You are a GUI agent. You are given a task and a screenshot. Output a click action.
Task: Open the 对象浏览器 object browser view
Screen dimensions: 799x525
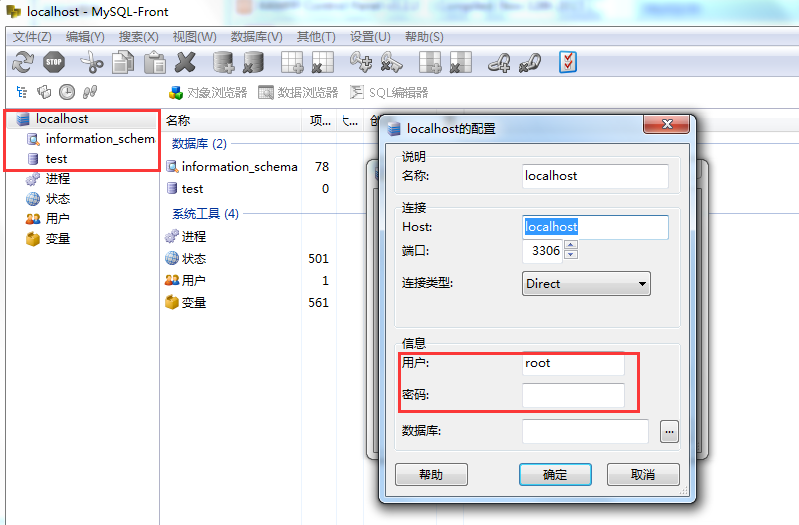coord(208,93)
